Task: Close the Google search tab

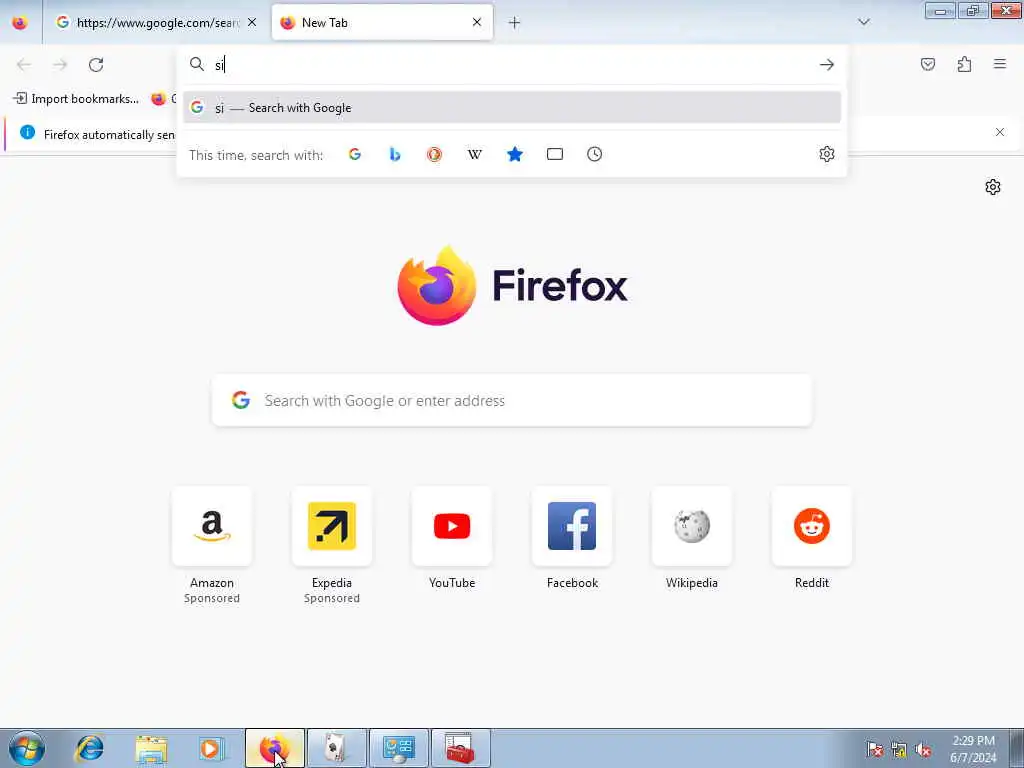Action: (x=252, y=23)
